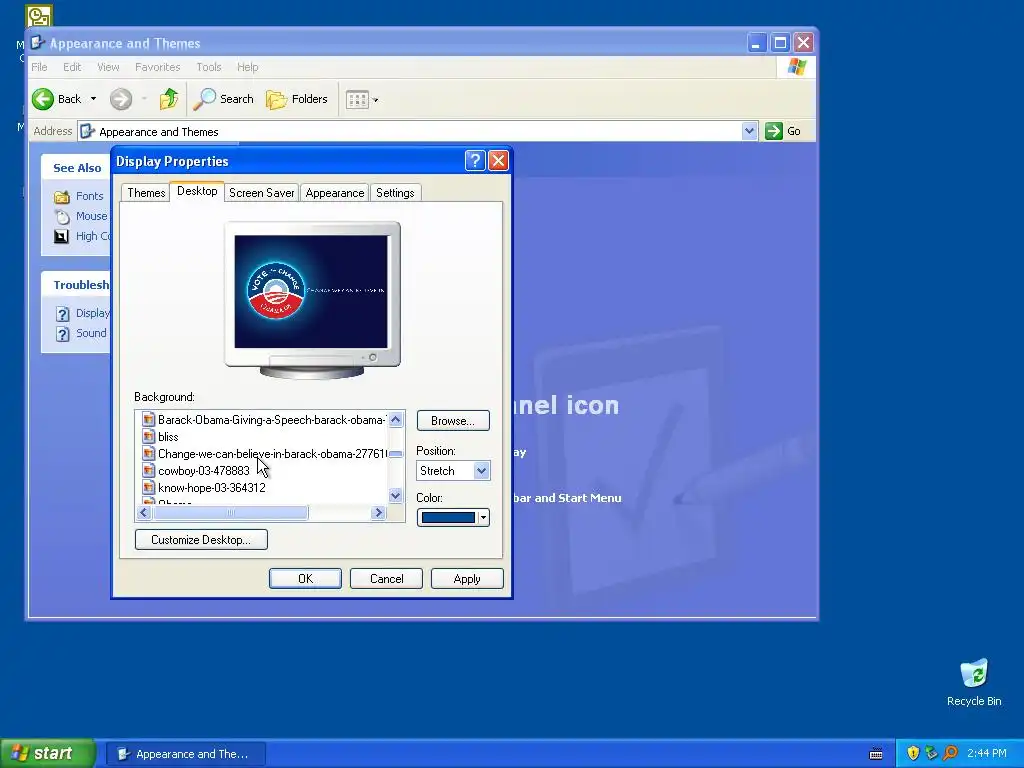Open the Fonts folder link

(89, 196)
